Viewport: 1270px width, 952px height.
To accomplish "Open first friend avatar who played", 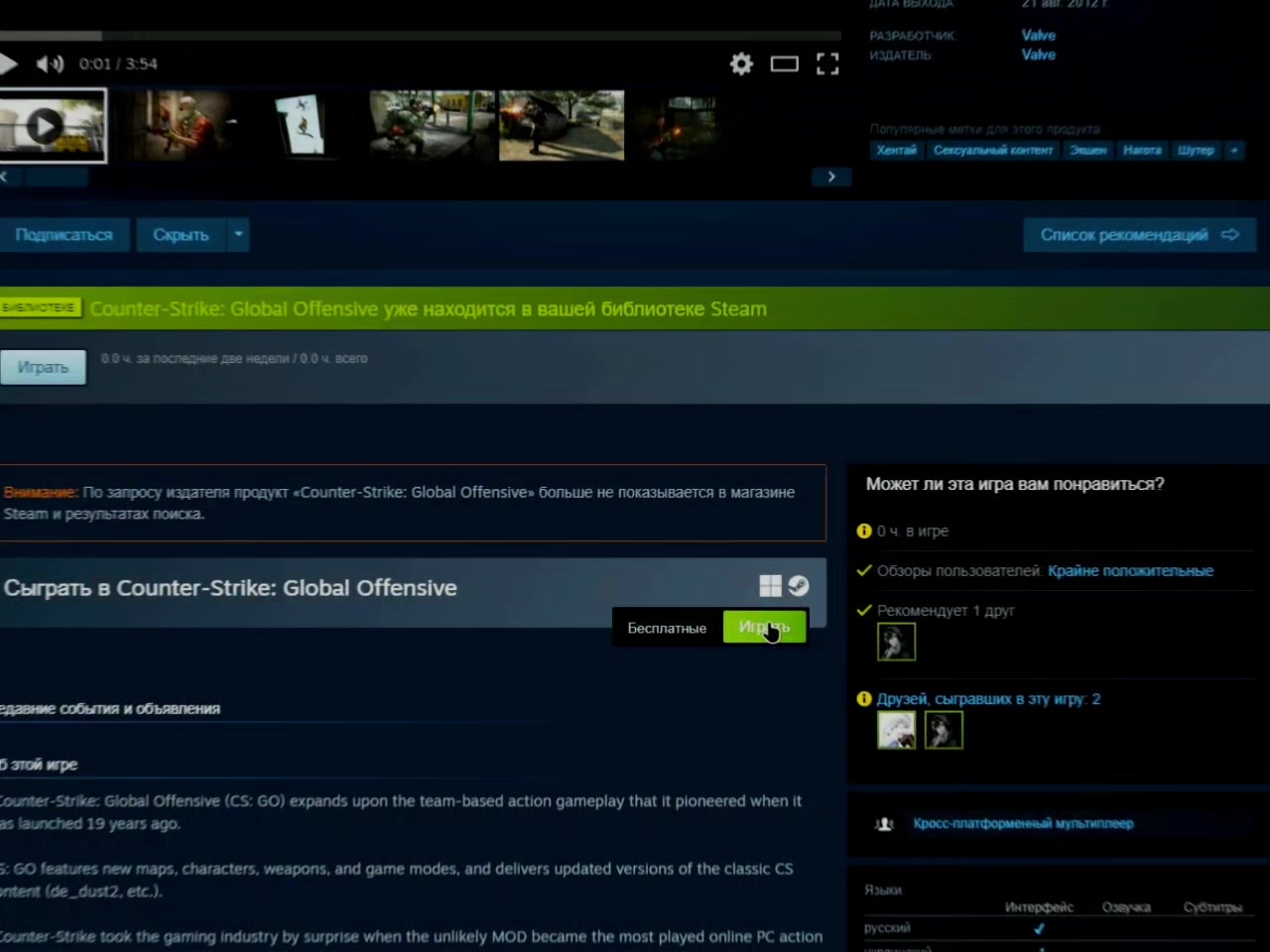I will tap(896, 731).
